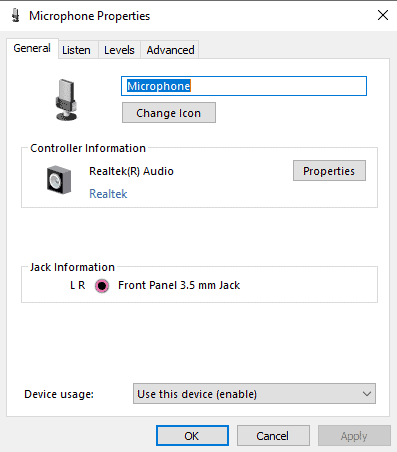The width and height of the screenshot is (397, 452).
Task: Click the Controller Information group label
Action: (88, 148)
